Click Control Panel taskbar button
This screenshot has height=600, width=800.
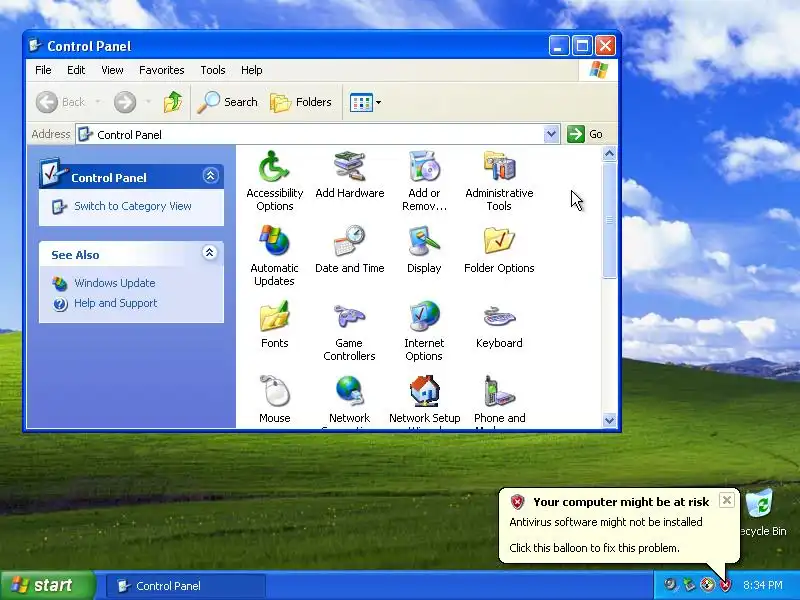[185, 586]
